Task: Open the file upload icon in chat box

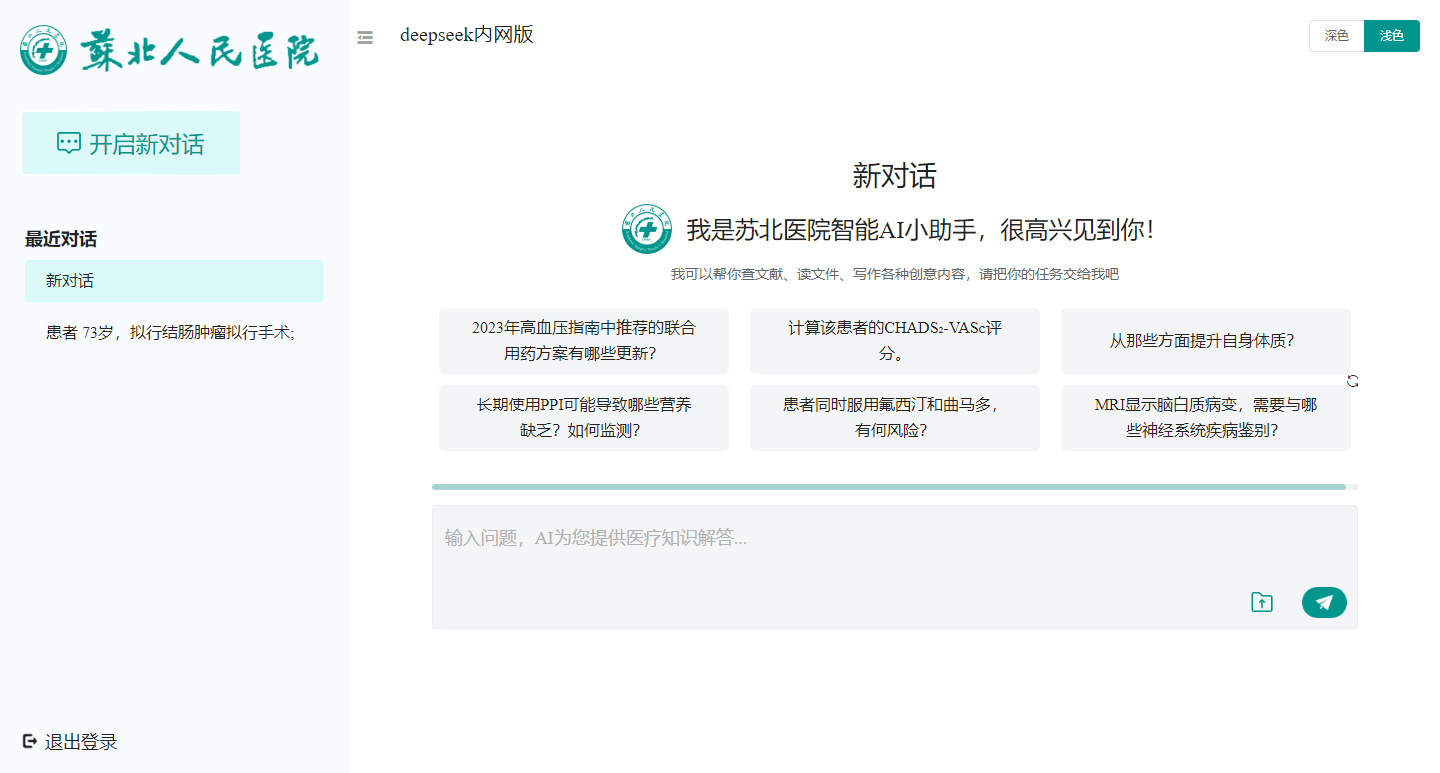Action: tap(1261, 601)
